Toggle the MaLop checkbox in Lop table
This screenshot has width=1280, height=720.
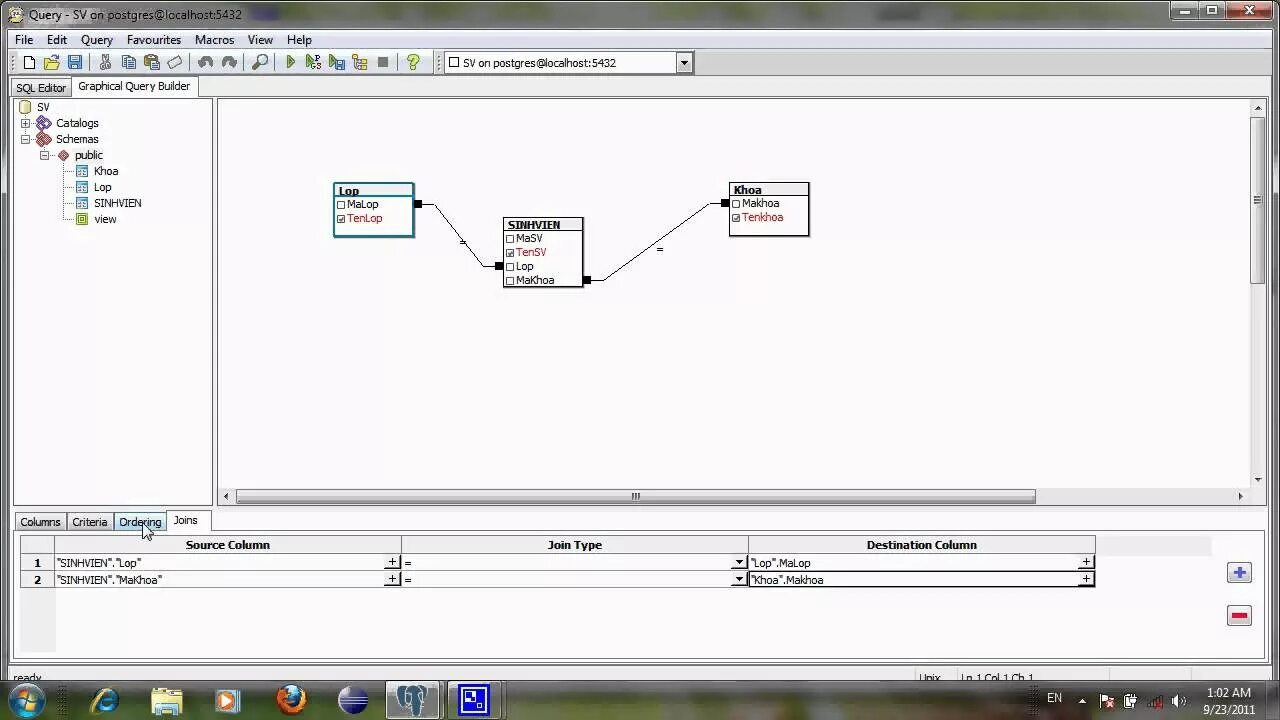[x=341, y=205]
